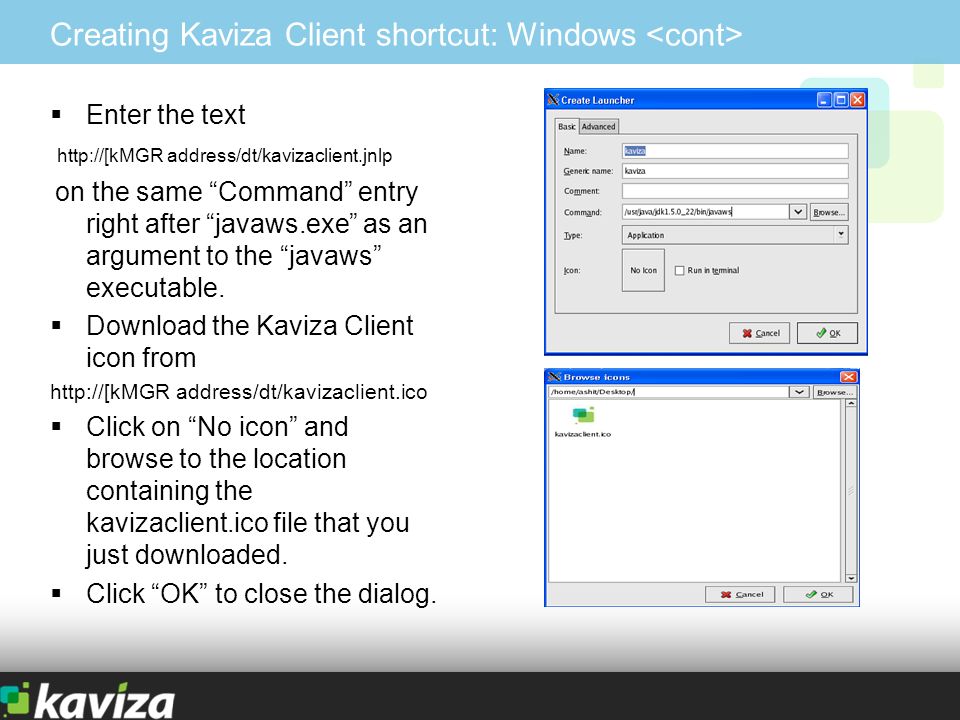Click the Kaviza logo icon at bottom
This screenshot has width=960, height=720.
point(15,699)
